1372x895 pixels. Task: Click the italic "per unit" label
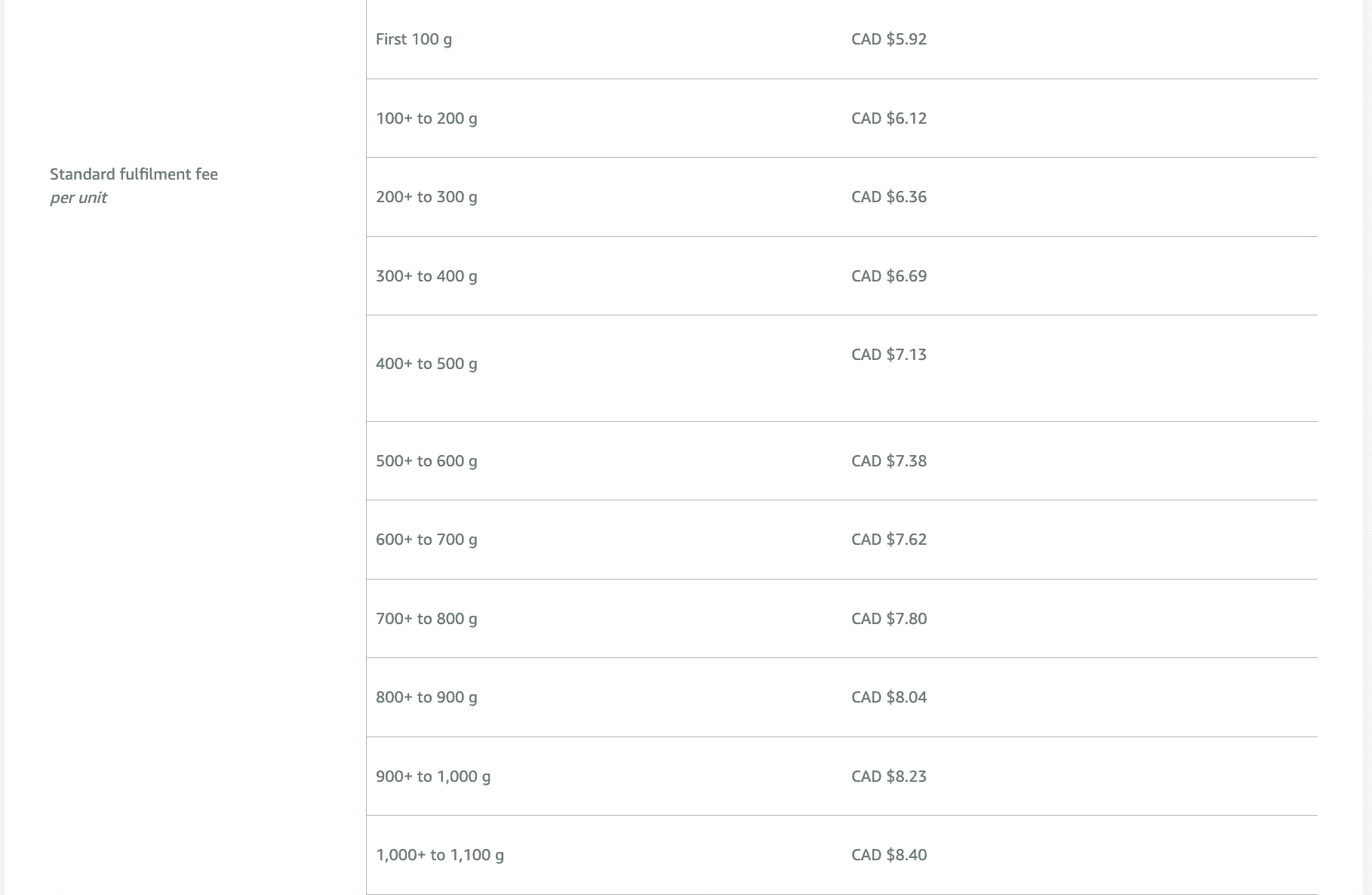[x=78, y=198]
